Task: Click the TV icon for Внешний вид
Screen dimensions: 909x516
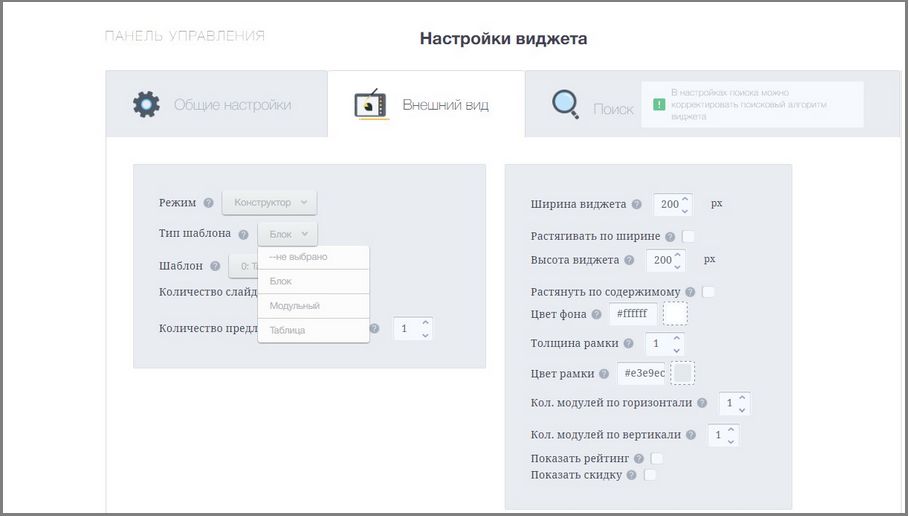Action: click(370, 104)
